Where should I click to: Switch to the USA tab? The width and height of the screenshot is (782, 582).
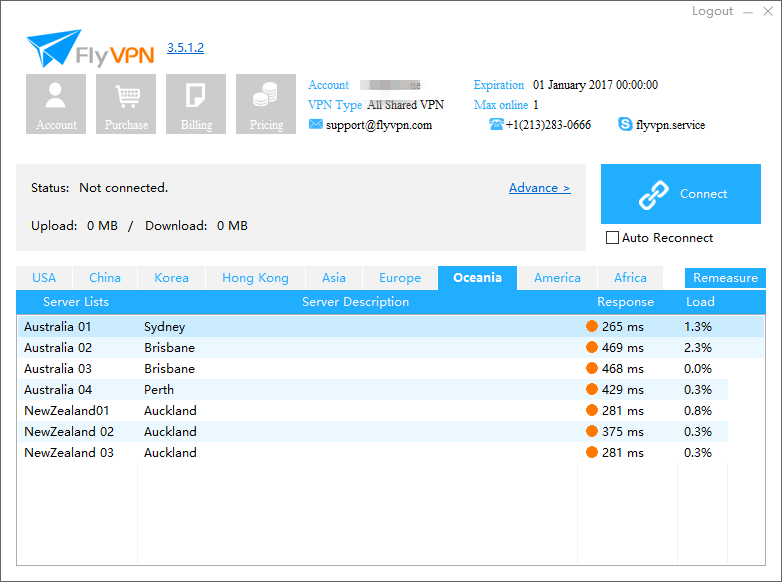coord(44,278)
